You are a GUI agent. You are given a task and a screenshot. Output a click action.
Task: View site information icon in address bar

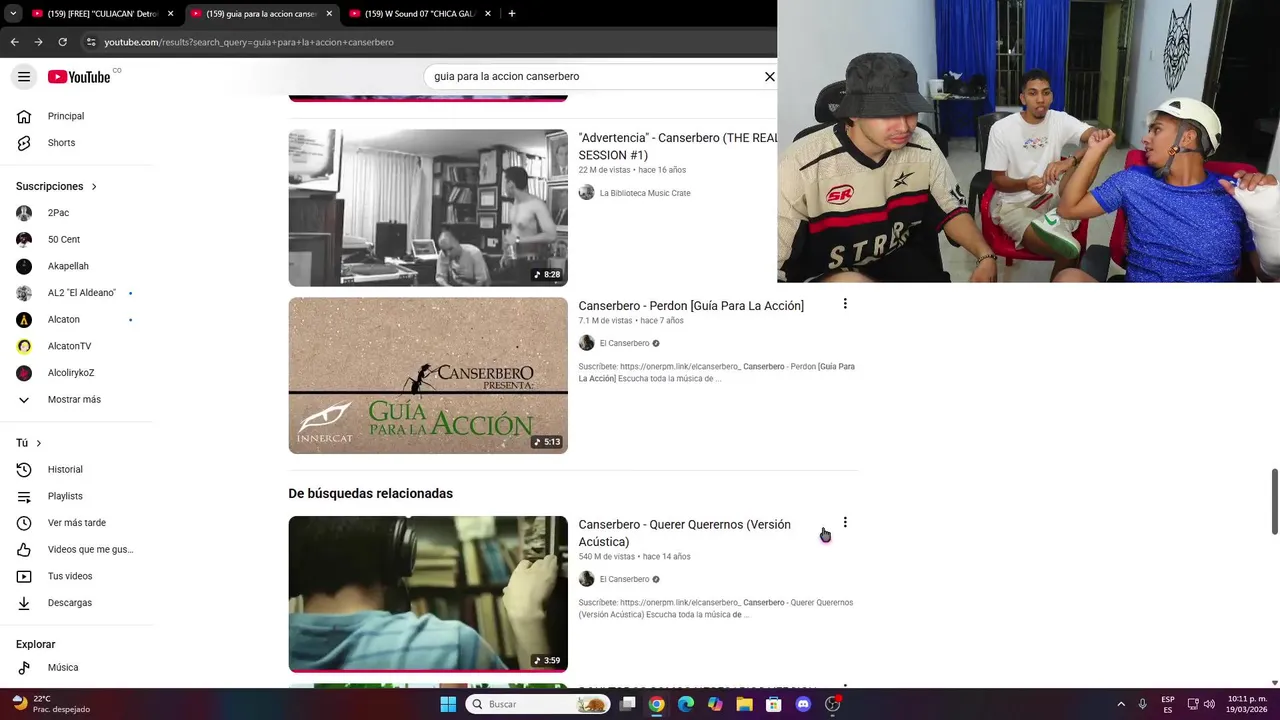pos(91,42)
